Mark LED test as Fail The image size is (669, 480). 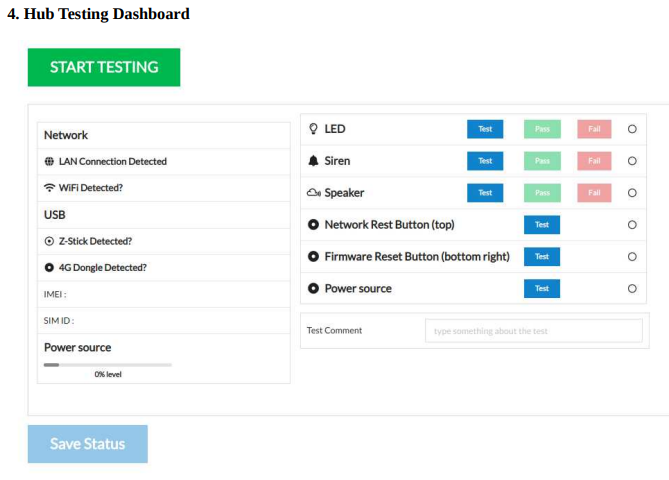point(594,129)
